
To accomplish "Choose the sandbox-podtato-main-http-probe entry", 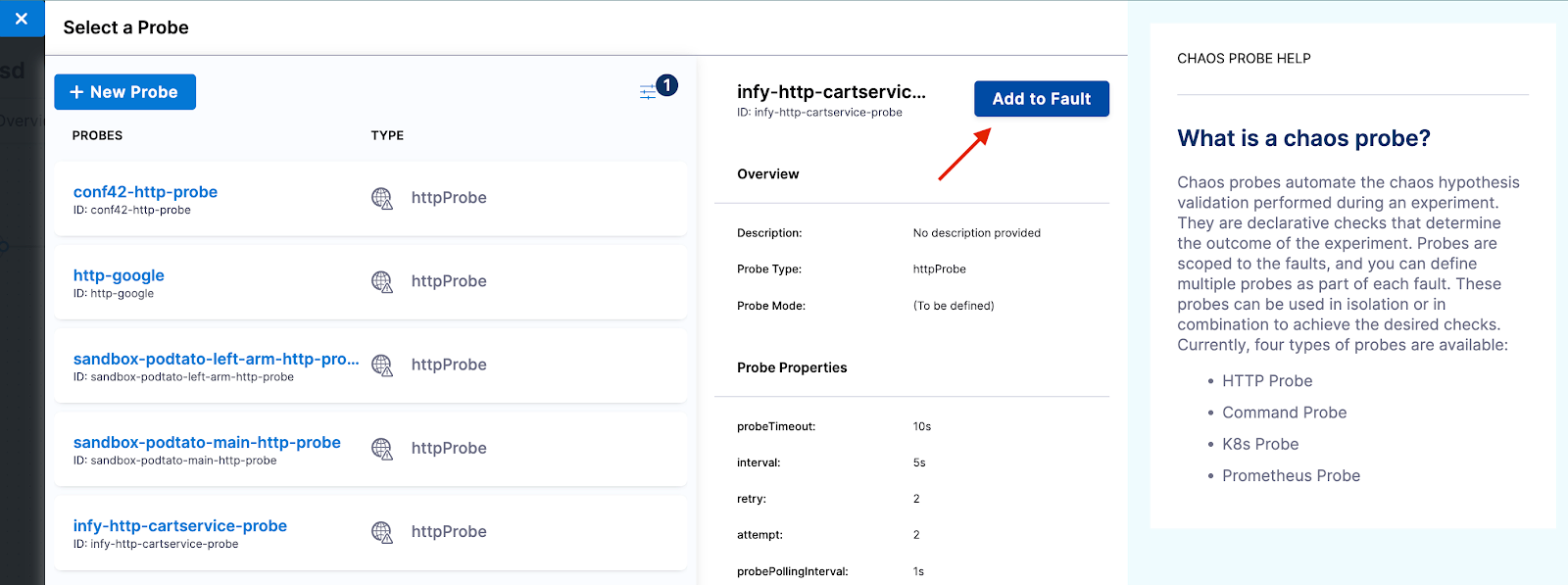I will click(207, 442).
